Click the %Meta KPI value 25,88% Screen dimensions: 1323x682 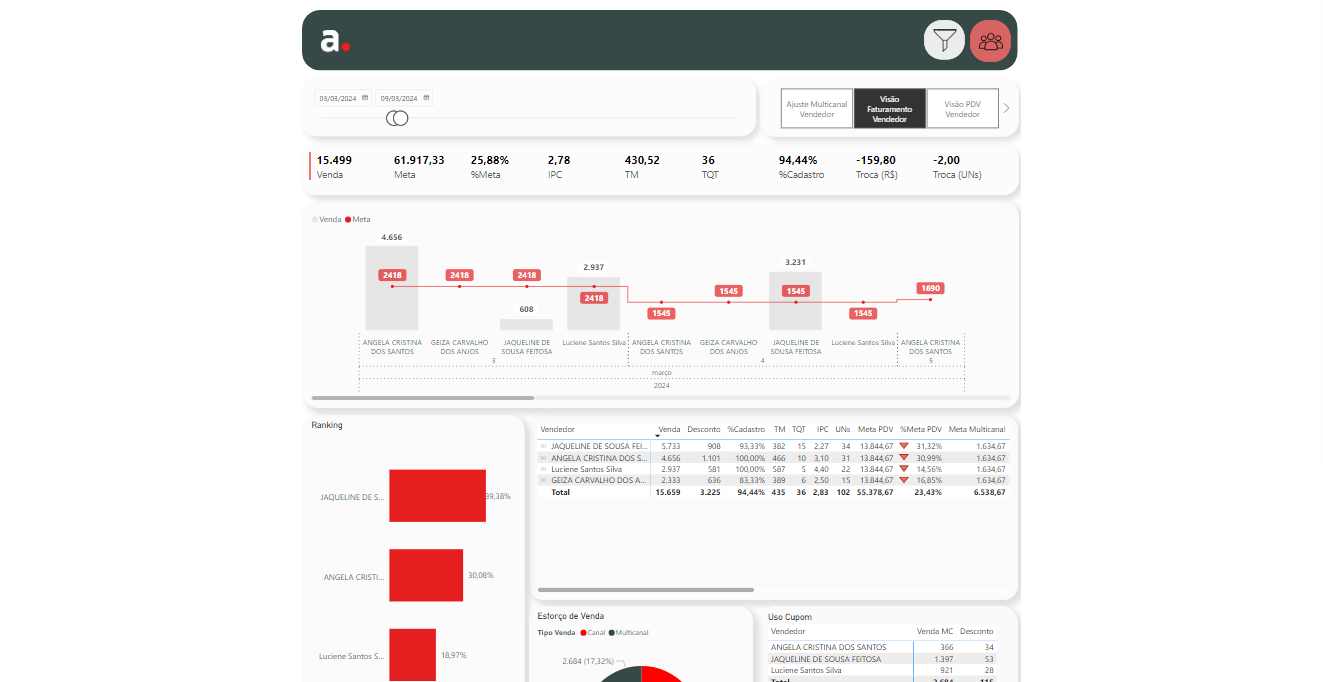(x=490, y=160)
